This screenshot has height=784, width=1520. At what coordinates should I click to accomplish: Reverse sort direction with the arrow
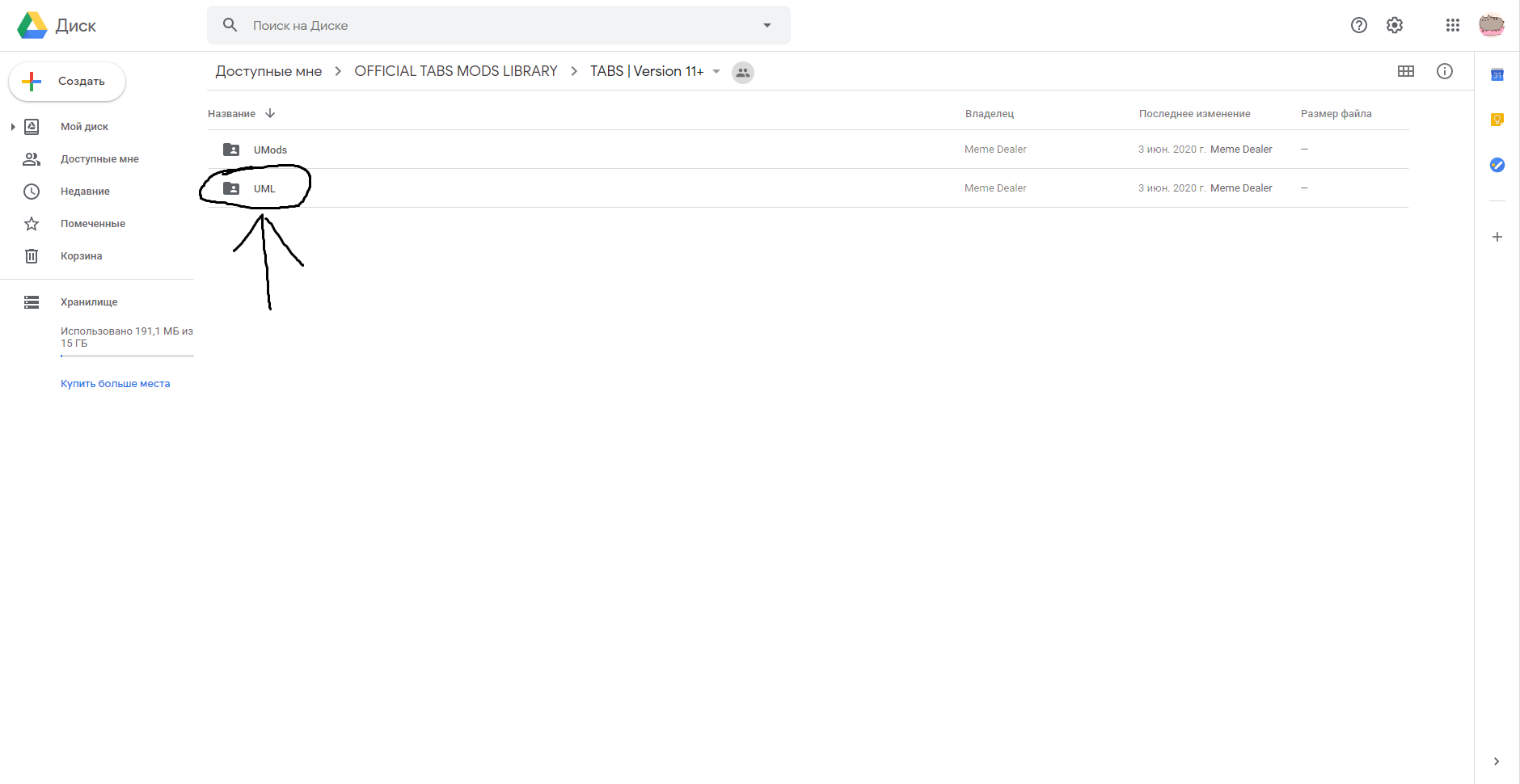coord(270,113)
